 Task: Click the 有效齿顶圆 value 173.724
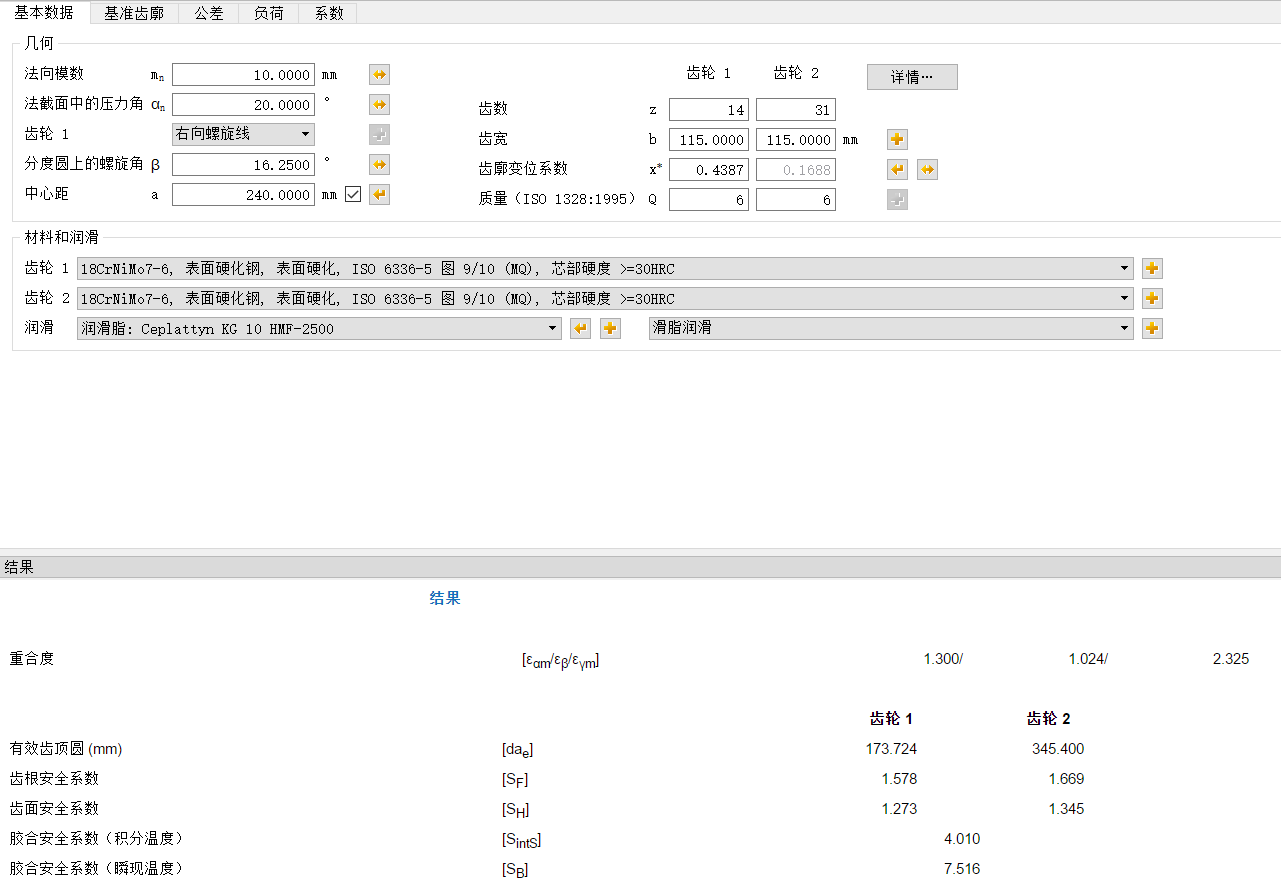click(891, 749)
